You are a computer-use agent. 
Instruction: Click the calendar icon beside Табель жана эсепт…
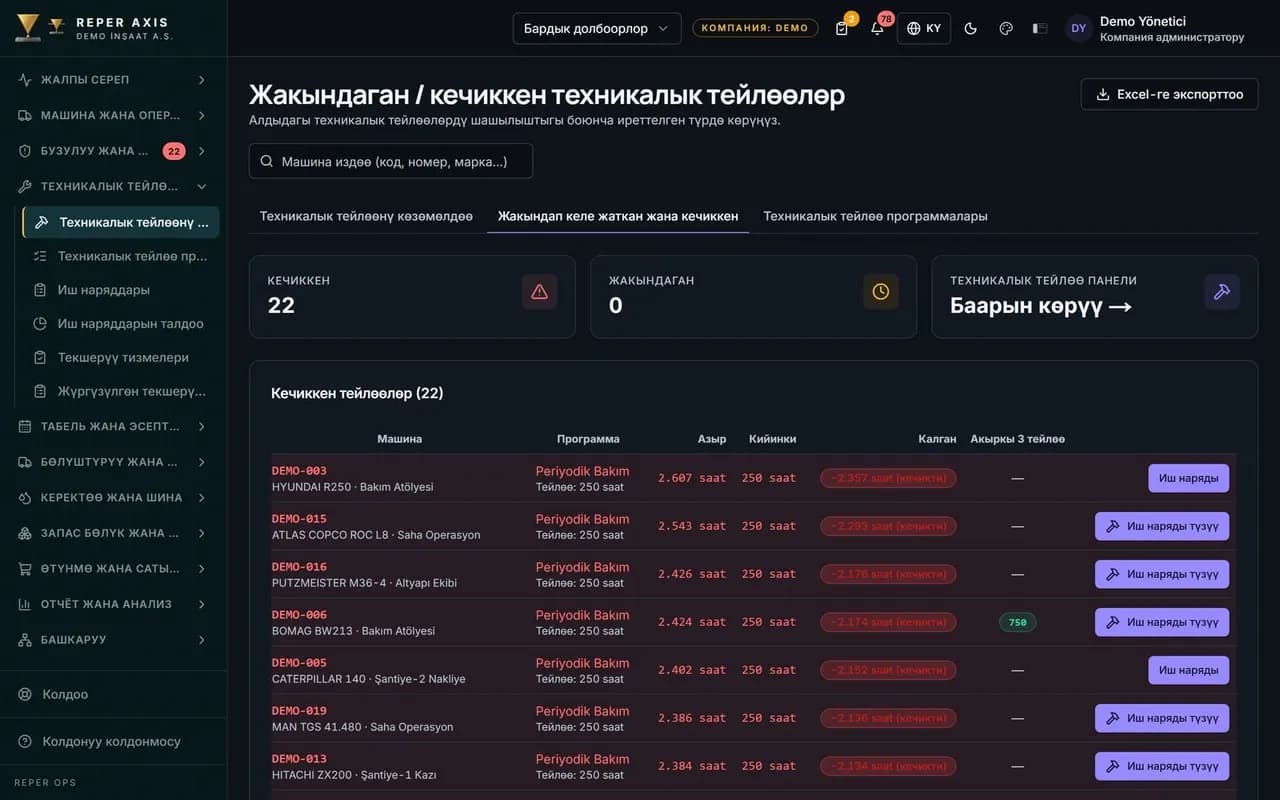pyautogui.click(x=25, y=427)
